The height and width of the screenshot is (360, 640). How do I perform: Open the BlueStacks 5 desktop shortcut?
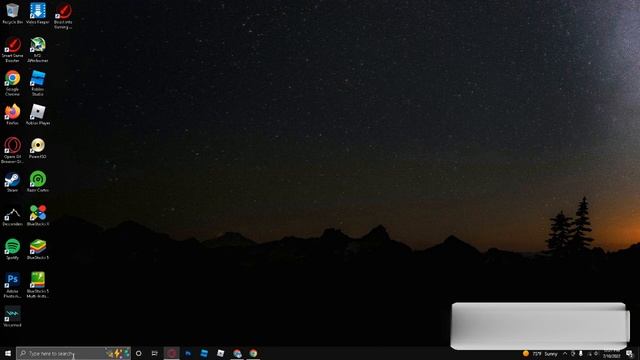tap(38, 249)
